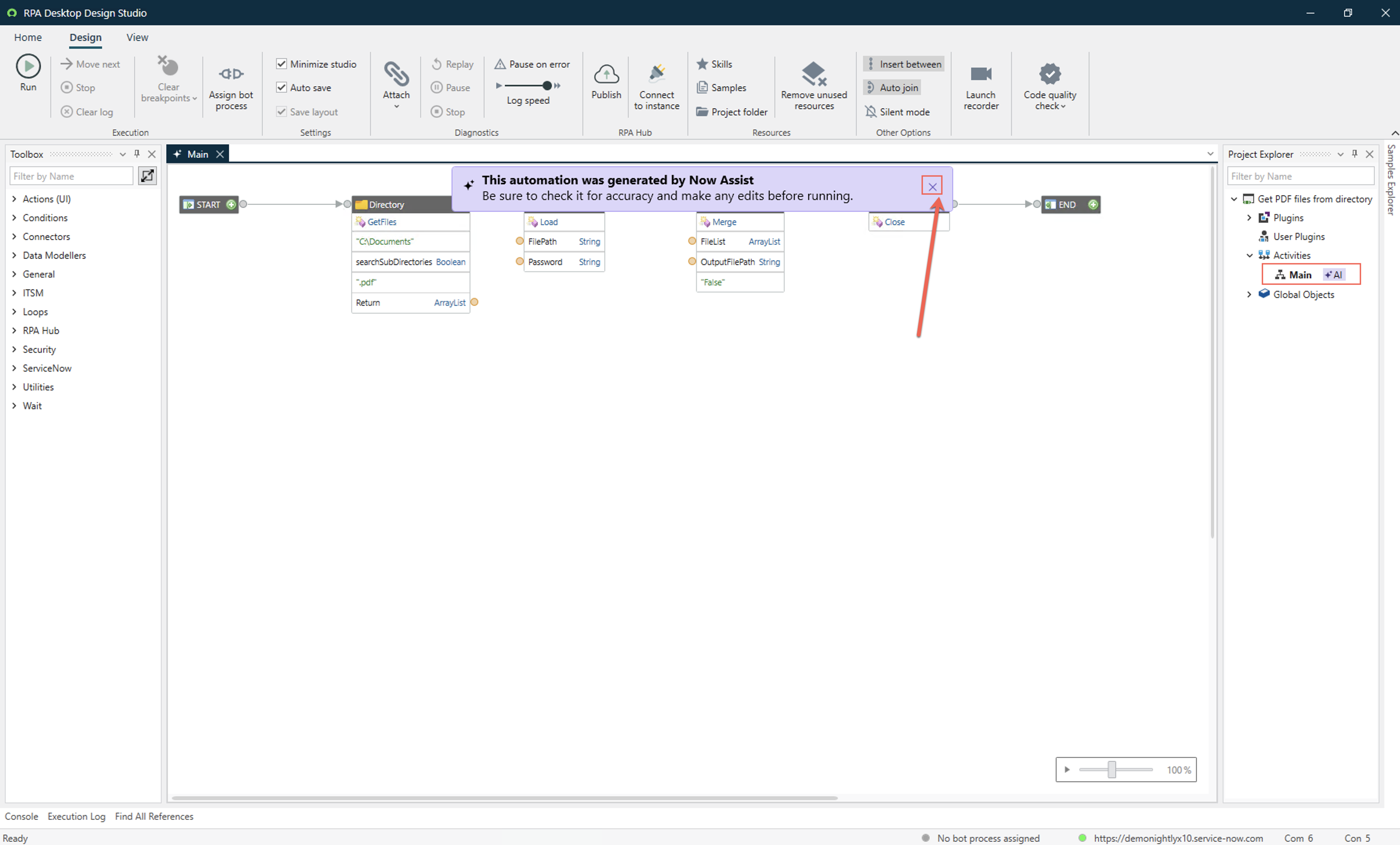Click the START node
The width and height of the screenshot is (1400, 845).
click(x=209, y=205)
